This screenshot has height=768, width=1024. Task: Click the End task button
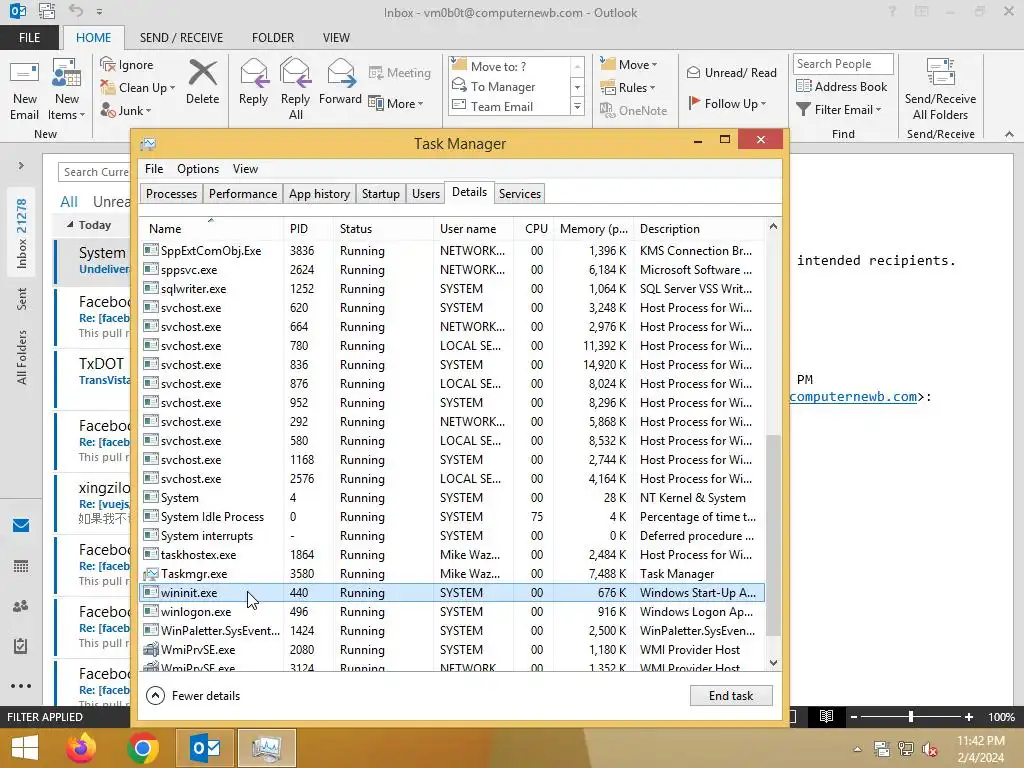point(731,696)
